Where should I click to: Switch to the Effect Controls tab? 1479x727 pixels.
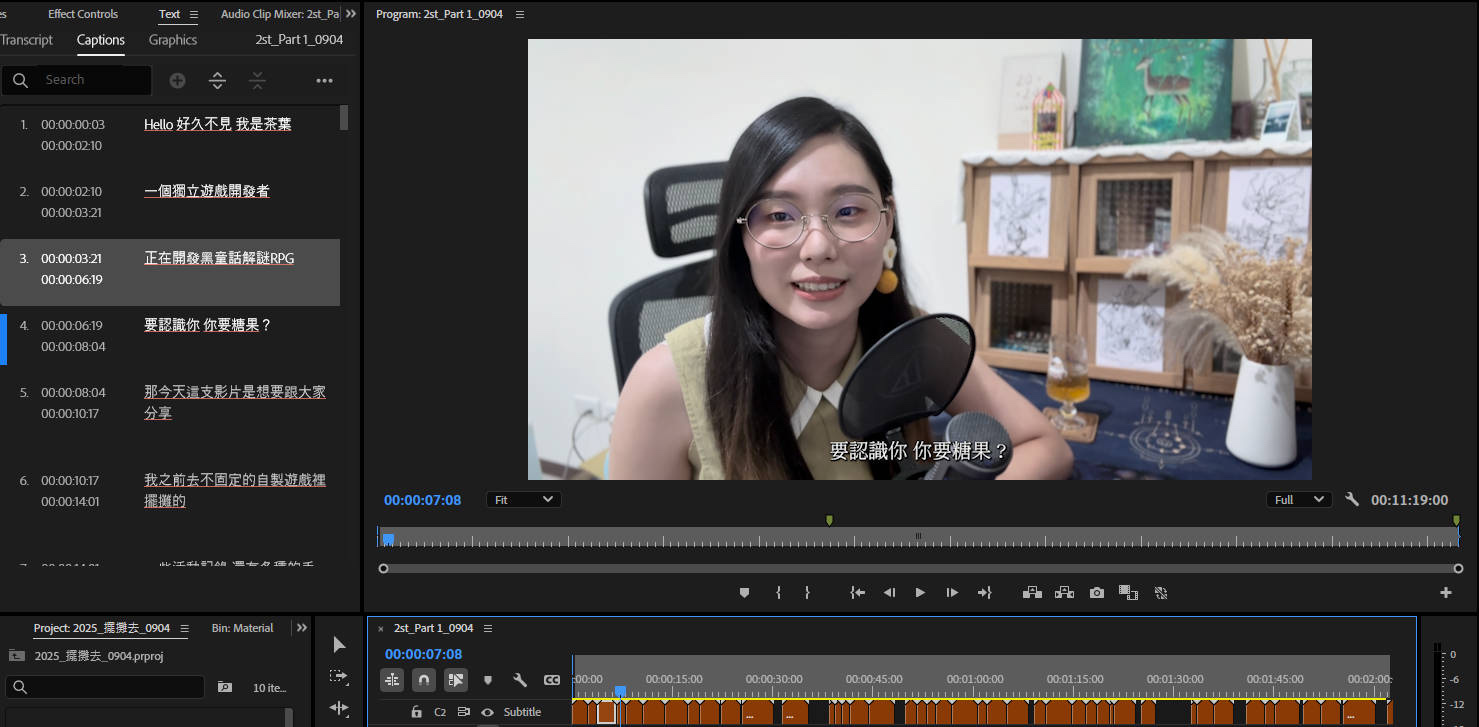coord(83,14)
